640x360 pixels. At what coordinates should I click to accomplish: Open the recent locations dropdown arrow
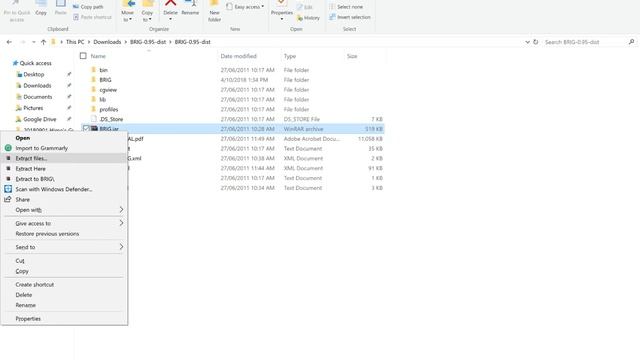coord(33,42)
